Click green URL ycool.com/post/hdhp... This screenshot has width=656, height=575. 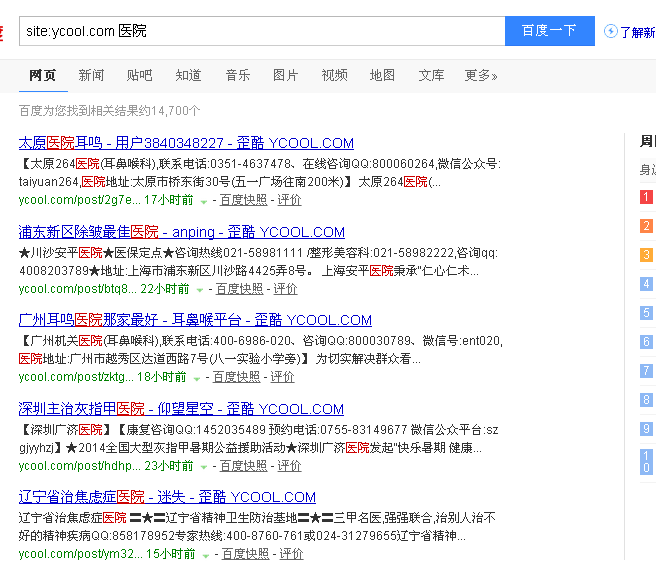79,466
